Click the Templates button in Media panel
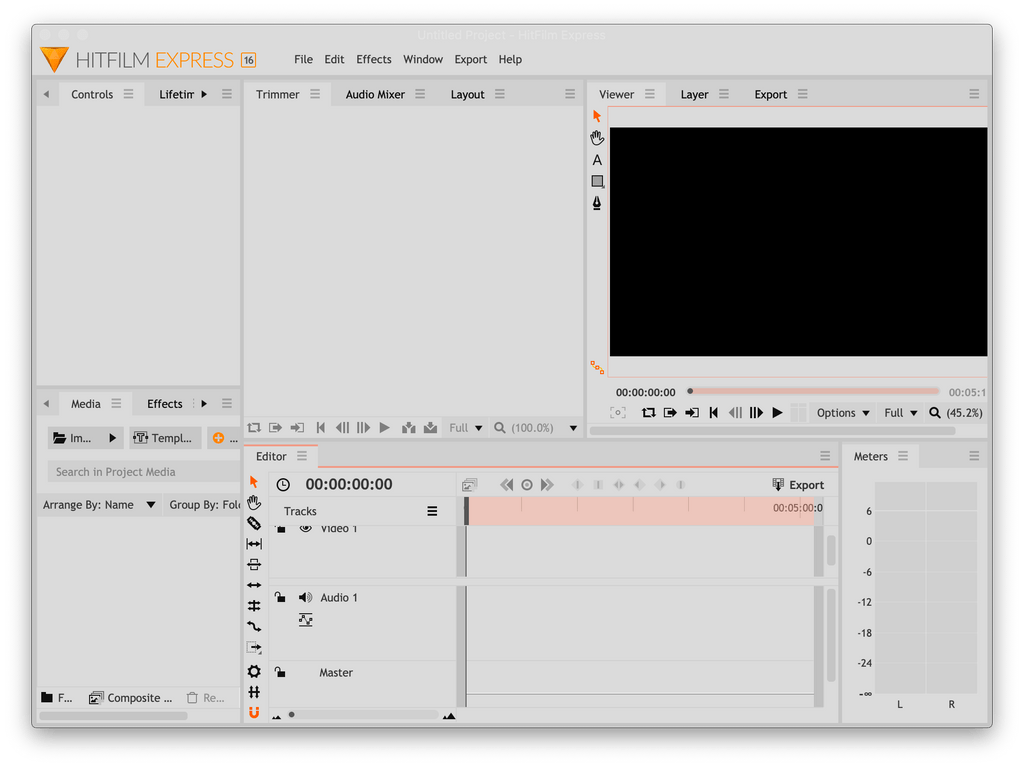 165,438
